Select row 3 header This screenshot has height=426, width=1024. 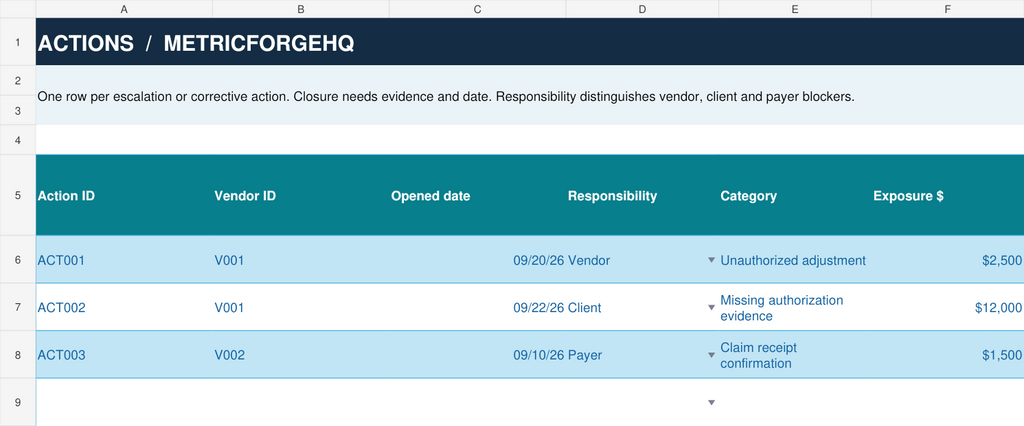tap(18, 110)
